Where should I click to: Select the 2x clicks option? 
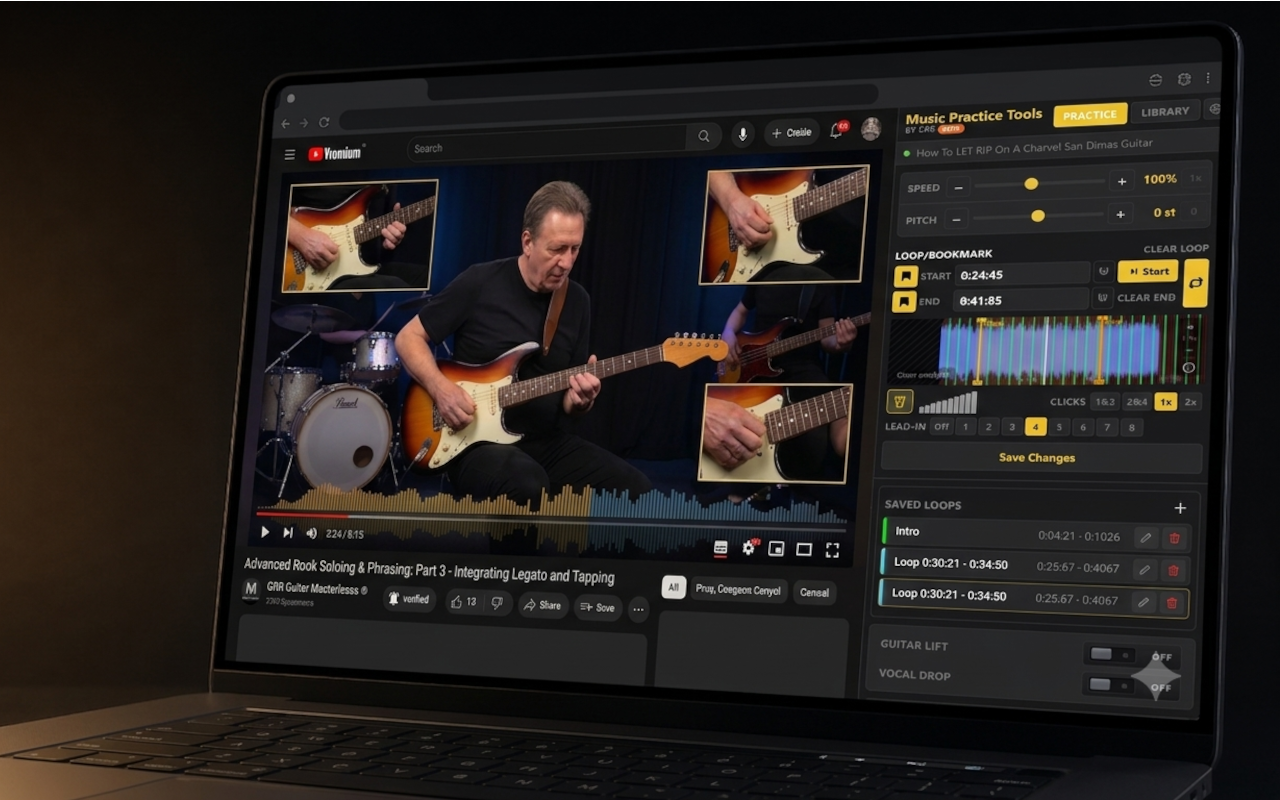(x=1190, y=401)
